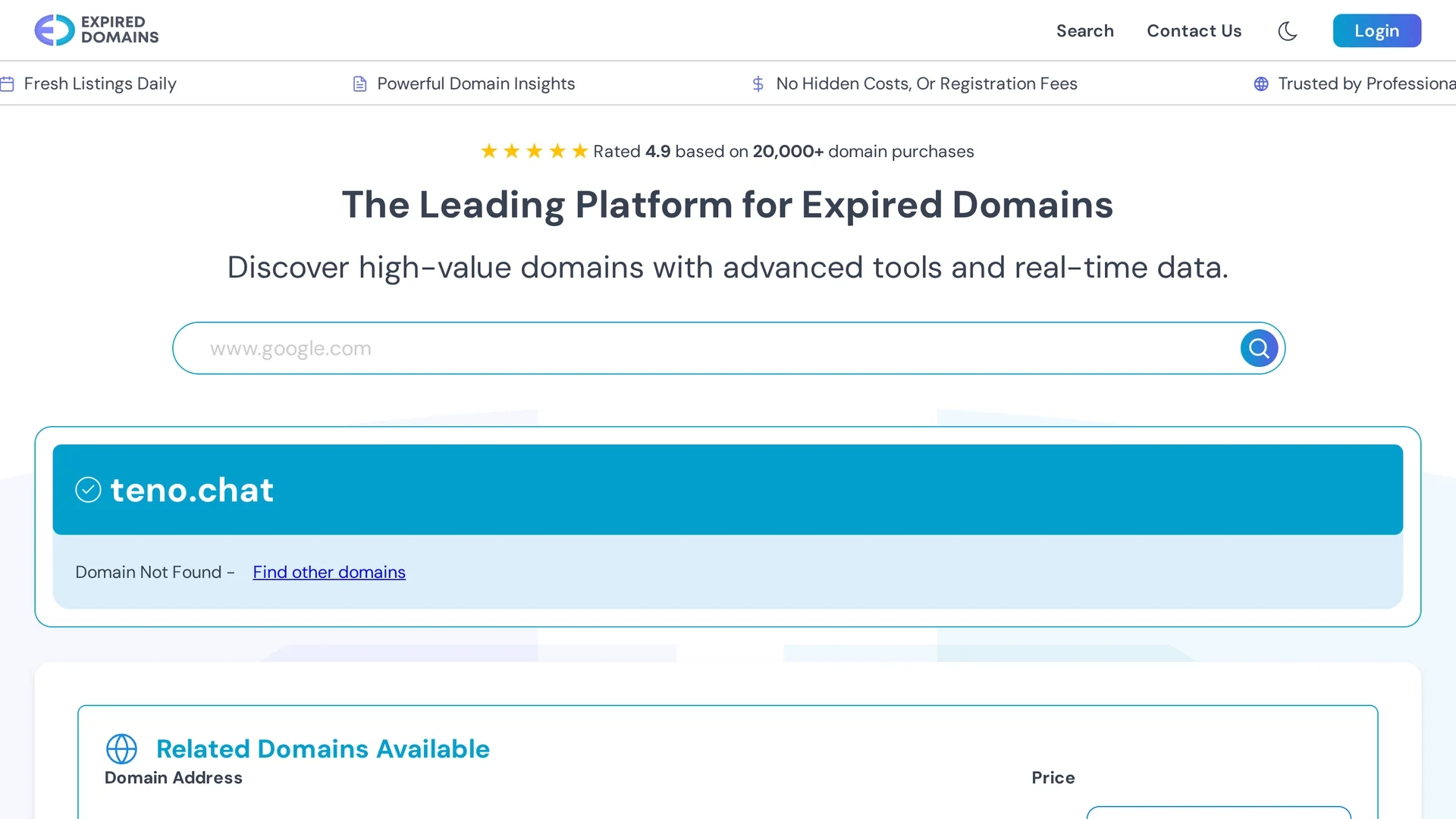Toggle dark mode moon icon
The height and width of the screenshot is (819, 1456).
click(x=1288, y=31)
